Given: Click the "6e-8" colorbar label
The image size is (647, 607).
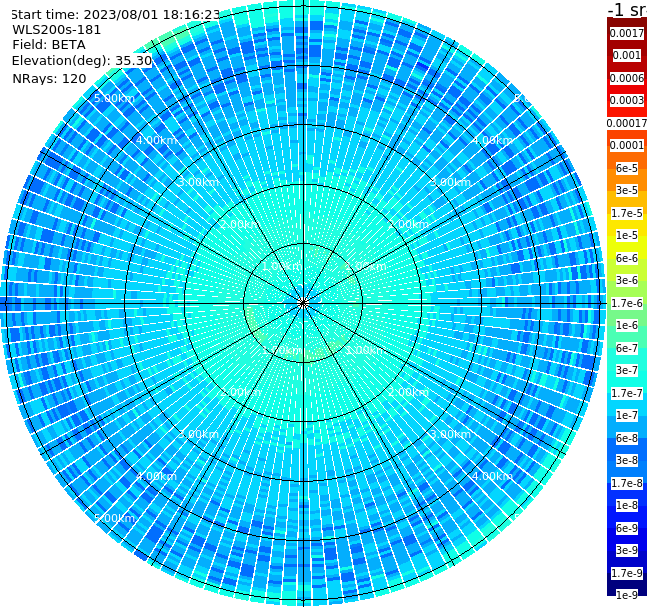Looking at the screenshot, I should point(627,438).
